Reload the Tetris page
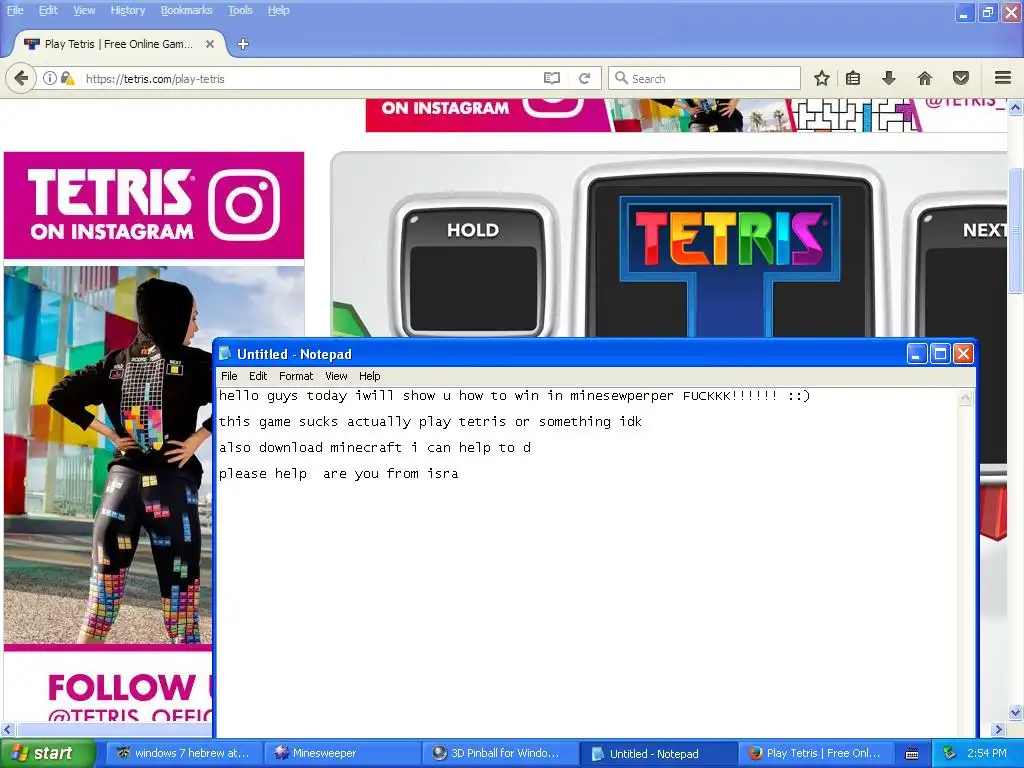The width and height of the screenshot is (1024, 768). [584, 78]
